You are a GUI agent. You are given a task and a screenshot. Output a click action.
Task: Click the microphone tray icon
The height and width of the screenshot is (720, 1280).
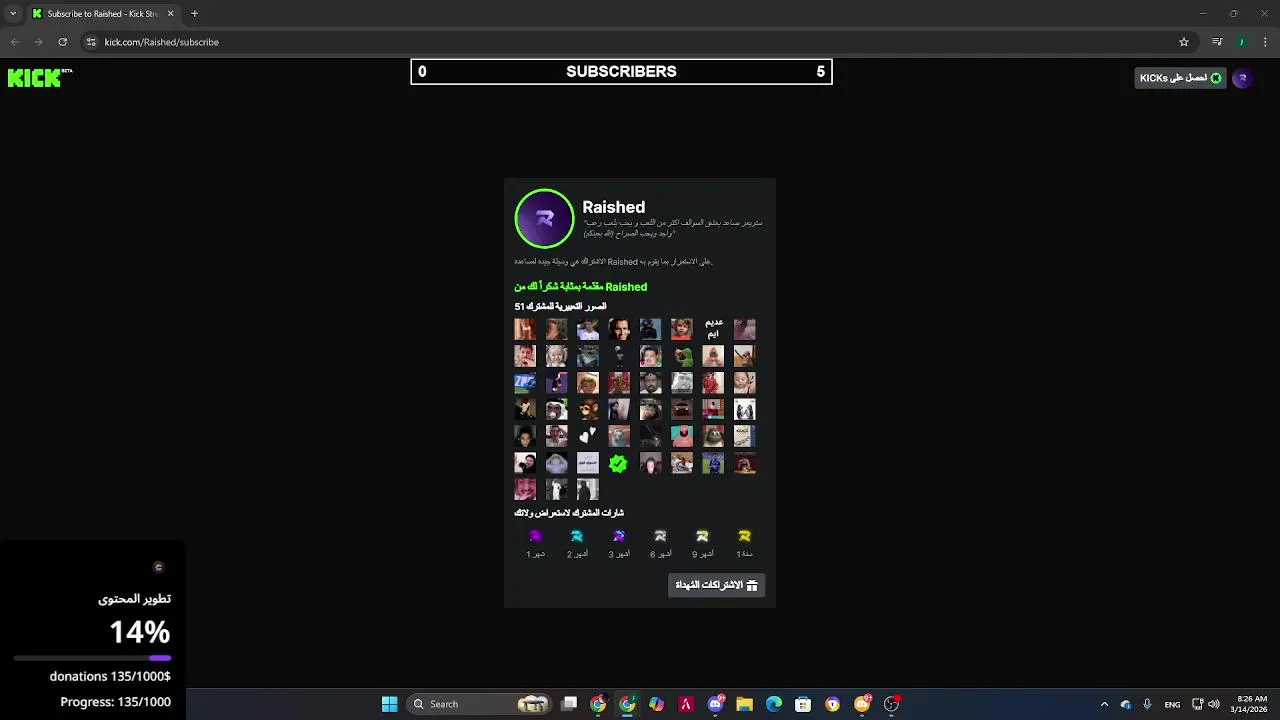(x=1147, y=704)
